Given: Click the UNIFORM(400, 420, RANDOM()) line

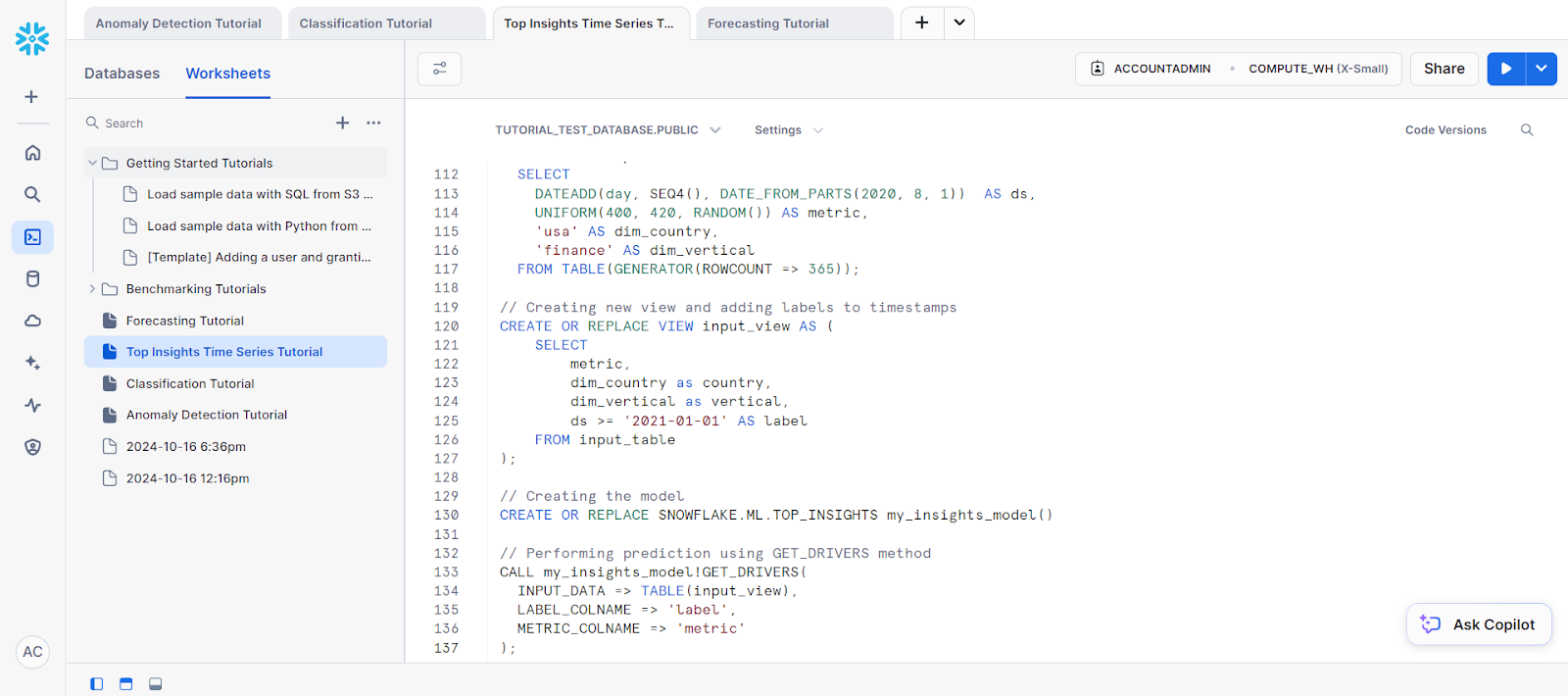Looking at the screenshot, I should [701, 213].
